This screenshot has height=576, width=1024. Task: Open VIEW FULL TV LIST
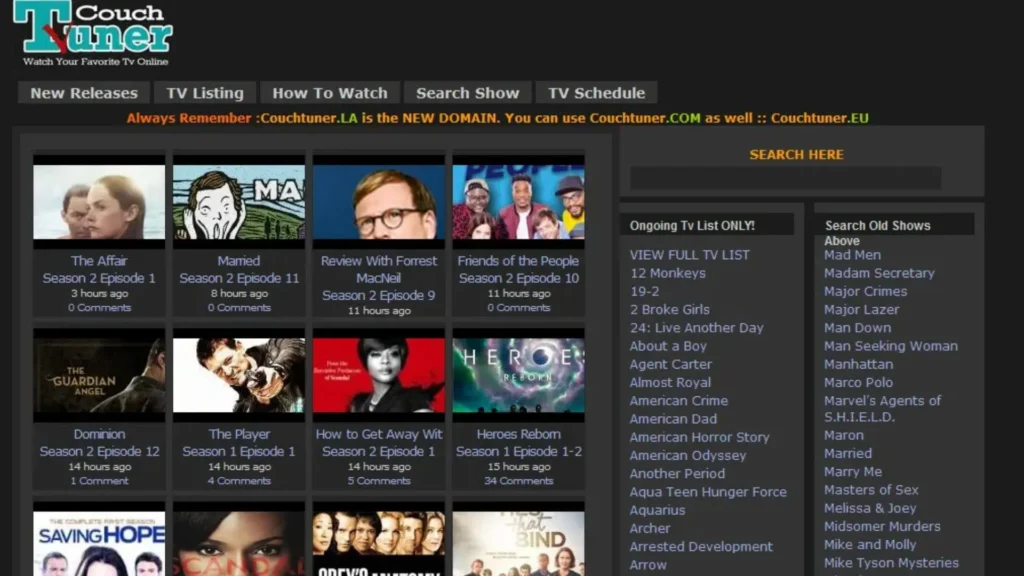(x=690, y=254)
